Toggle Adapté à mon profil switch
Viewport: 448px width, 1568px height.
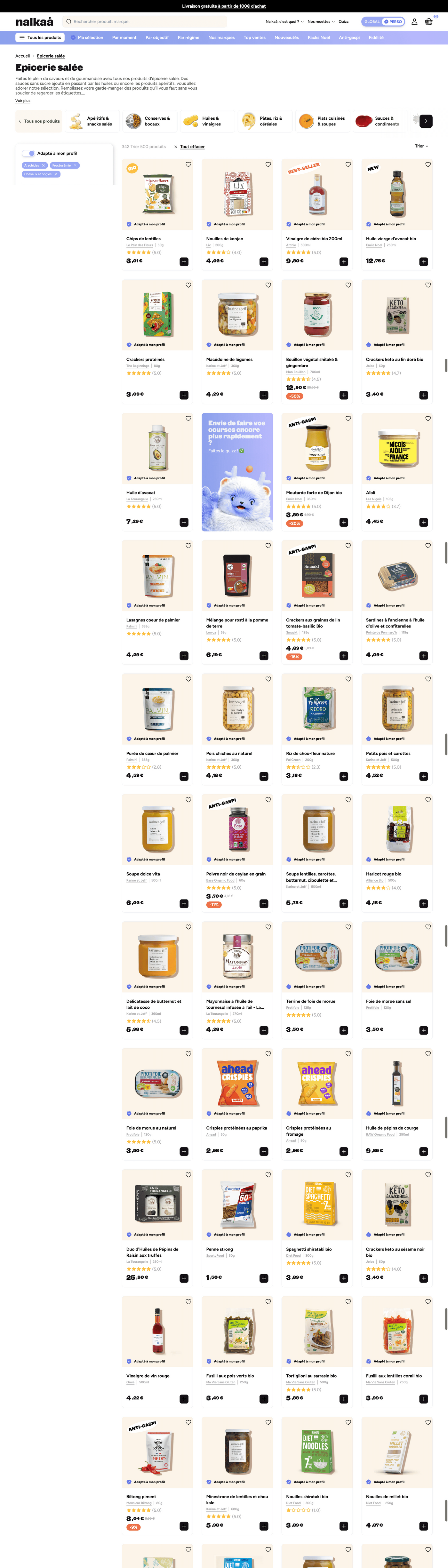coord(28,153)
